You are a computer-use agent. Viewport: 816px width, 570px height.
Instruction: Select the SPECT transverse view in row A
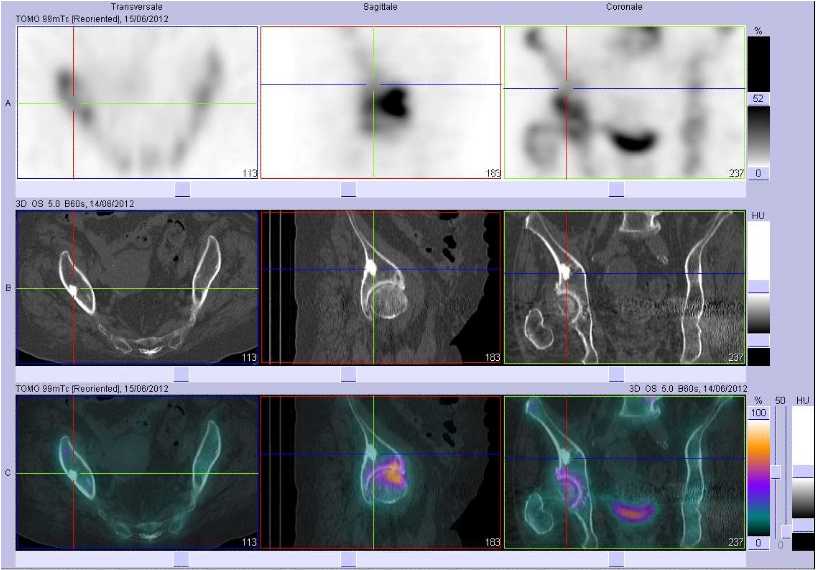tap(137, 103)
